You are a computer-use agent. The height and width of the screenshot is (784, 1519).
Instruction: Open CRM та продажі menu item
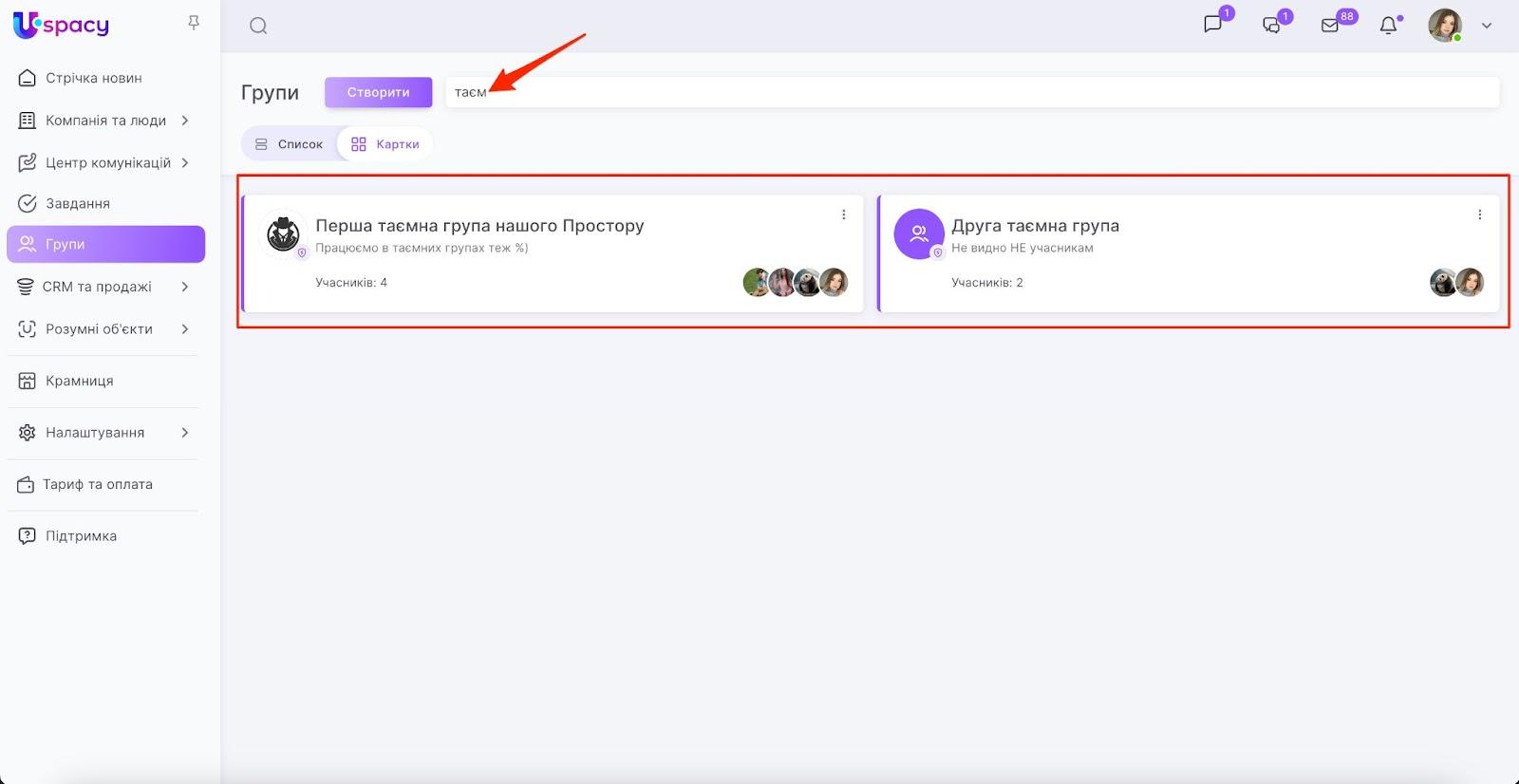tap(97, 287)
